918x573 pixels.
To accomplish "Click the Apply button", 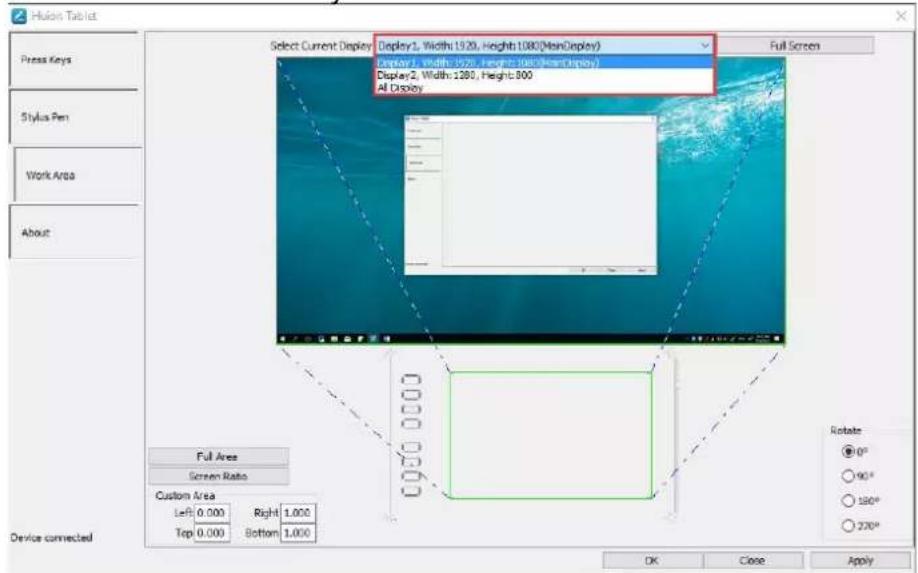I will (x=860, y=560).
